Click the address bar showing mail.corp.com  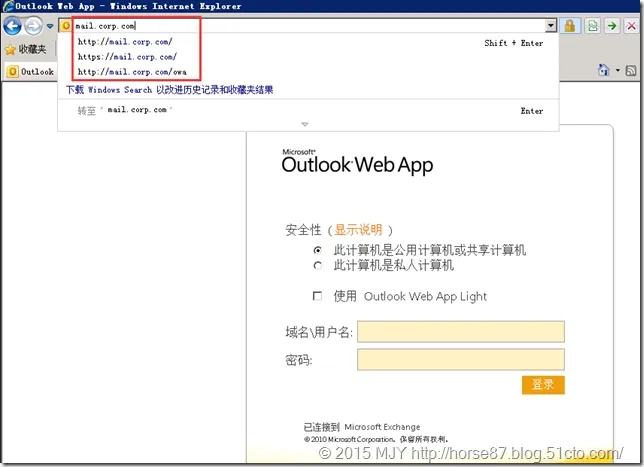pos(308,26)
